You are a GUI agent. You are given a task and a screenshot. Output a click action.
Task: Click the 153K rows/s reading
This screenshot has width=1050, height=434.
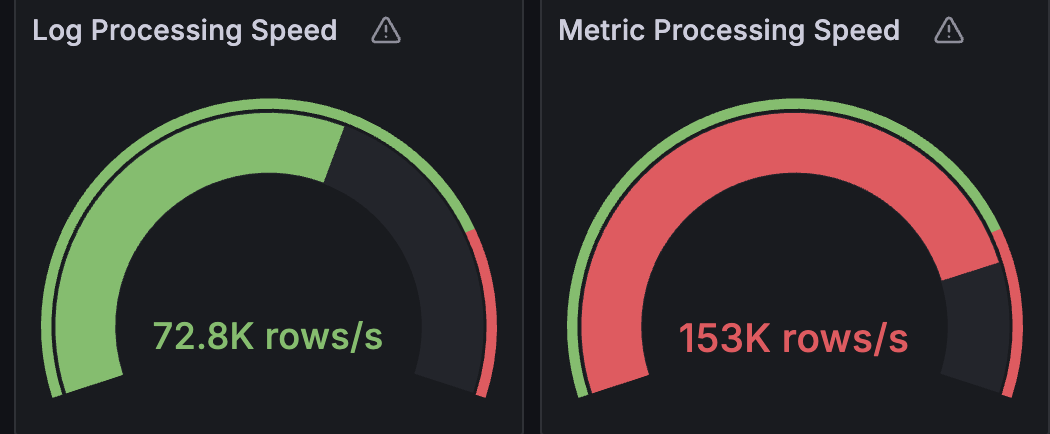coord(793,338)
